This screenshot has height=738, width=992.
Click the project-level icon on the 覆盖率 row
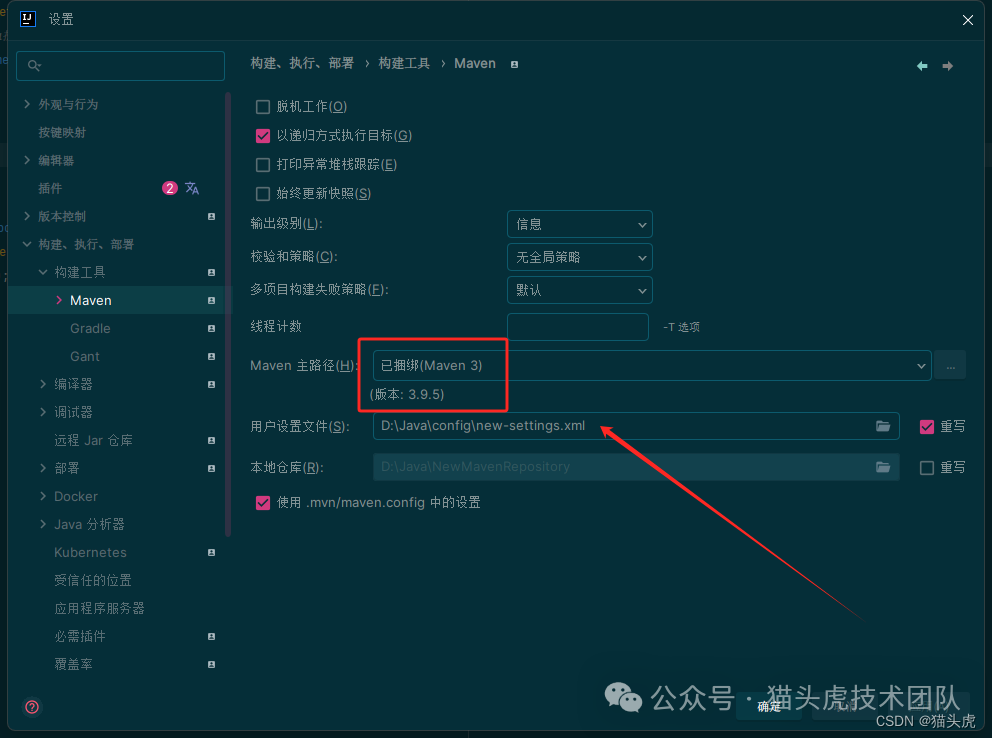pos(211,664)
